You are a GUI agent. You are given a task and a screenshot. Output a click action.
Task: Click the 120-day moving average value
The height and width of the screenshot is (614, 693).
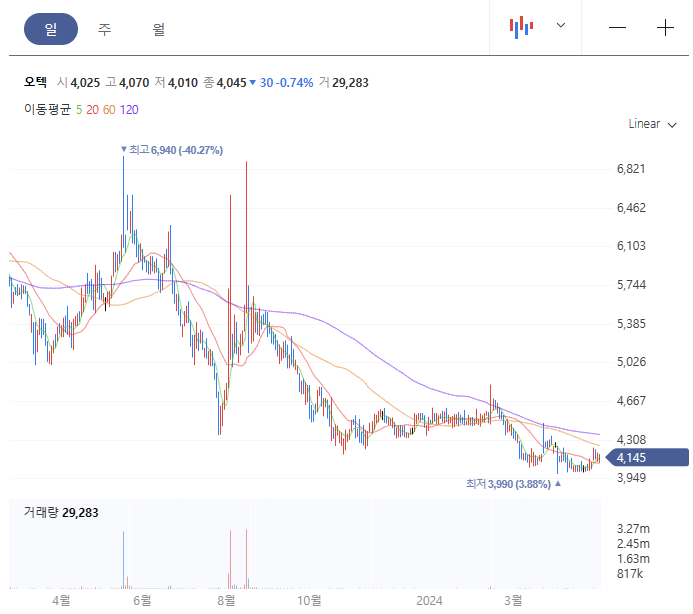[129, 110]
